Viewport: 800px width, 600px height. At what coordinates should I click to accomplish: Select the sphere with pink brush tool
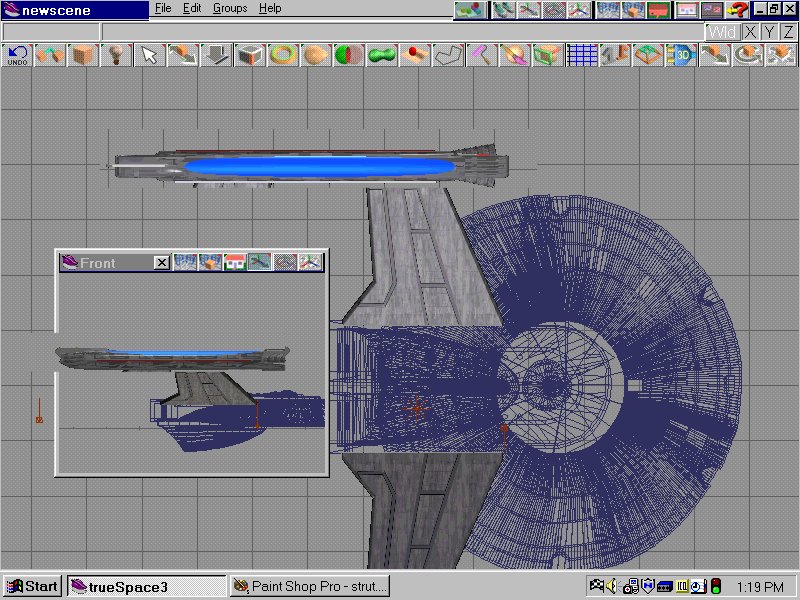(x=515, y=55)
